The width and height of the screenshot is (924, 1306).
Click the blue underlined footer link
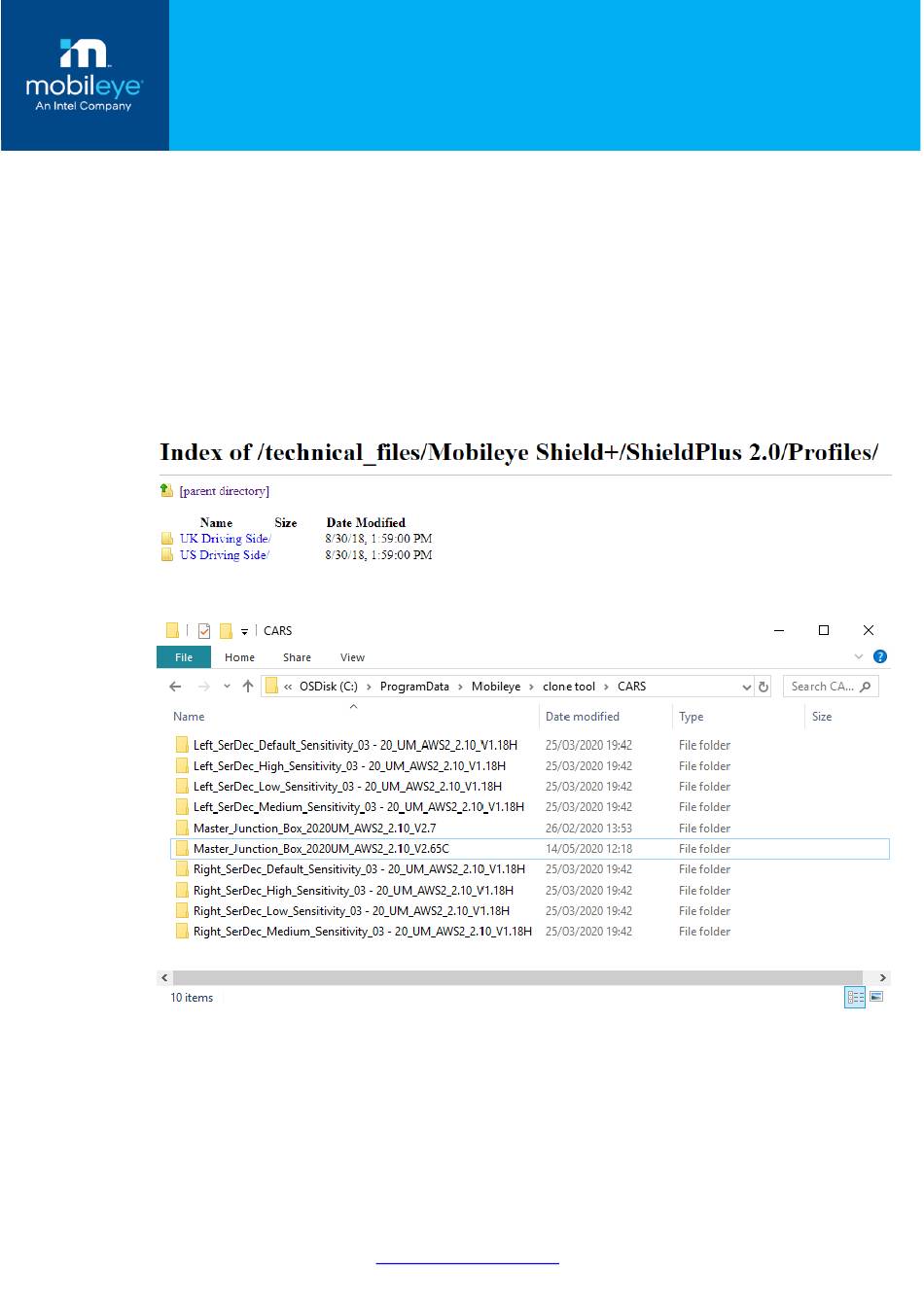point(467,1262)
